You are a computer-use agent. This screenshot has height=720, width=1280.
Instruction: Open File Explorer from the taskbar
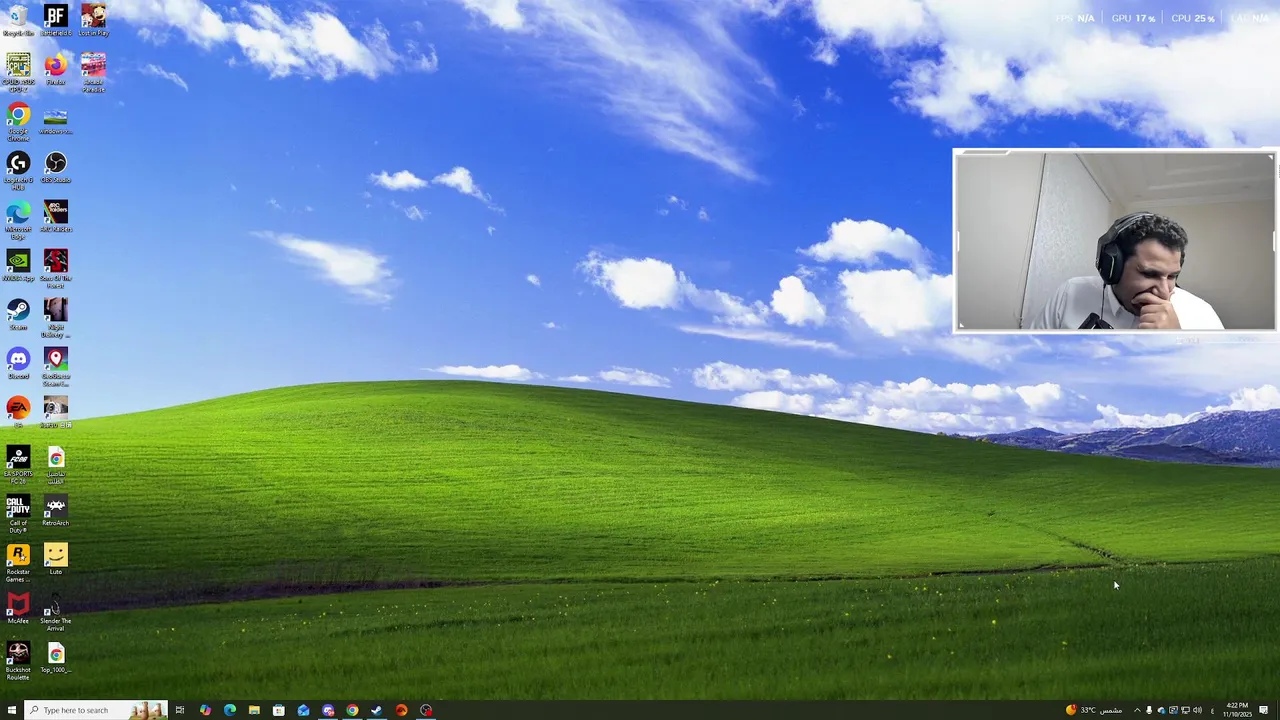[254, 710]
